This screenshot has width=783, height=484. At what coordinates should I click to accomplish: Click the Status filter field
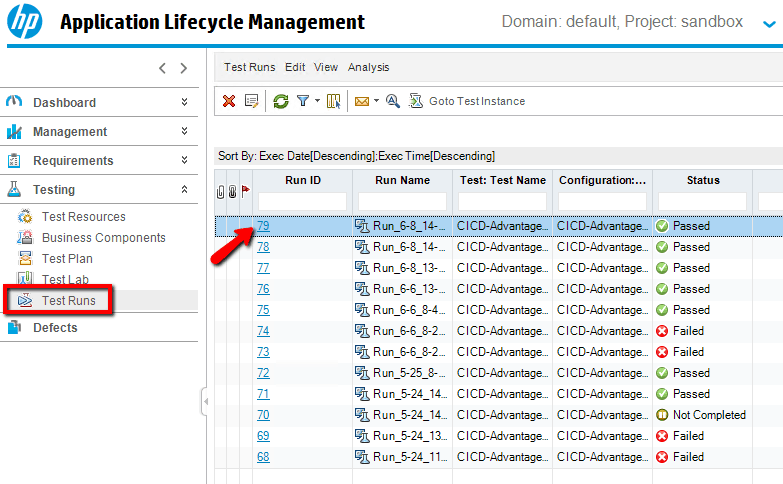click(x=703, y=202)
